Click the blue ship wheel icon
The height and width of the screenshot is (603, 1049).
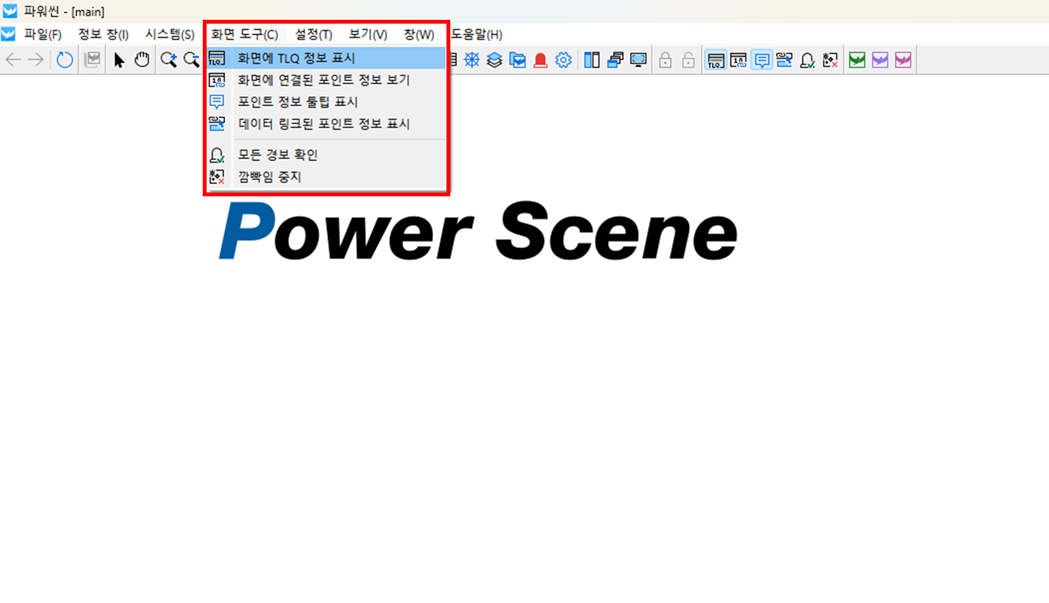(471, 60)
